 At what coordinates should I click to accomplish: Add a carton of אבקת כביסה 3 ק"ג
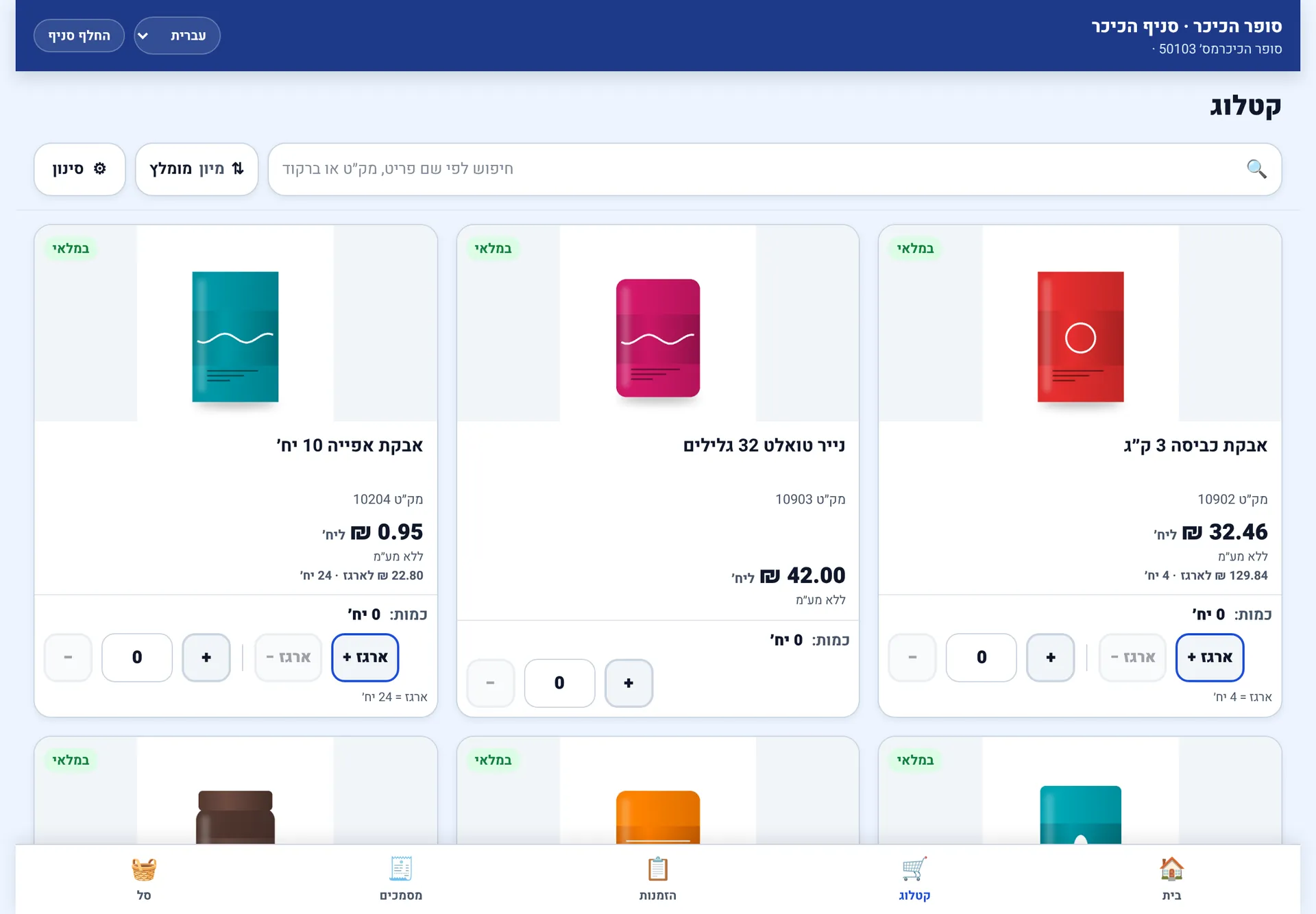pos(1210,658)
